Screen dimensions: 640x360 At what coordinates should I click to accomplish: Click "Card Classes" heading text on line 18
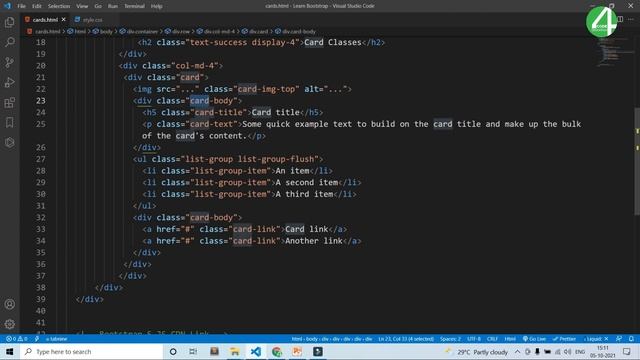pyautogui.click(x=333, y=42)
